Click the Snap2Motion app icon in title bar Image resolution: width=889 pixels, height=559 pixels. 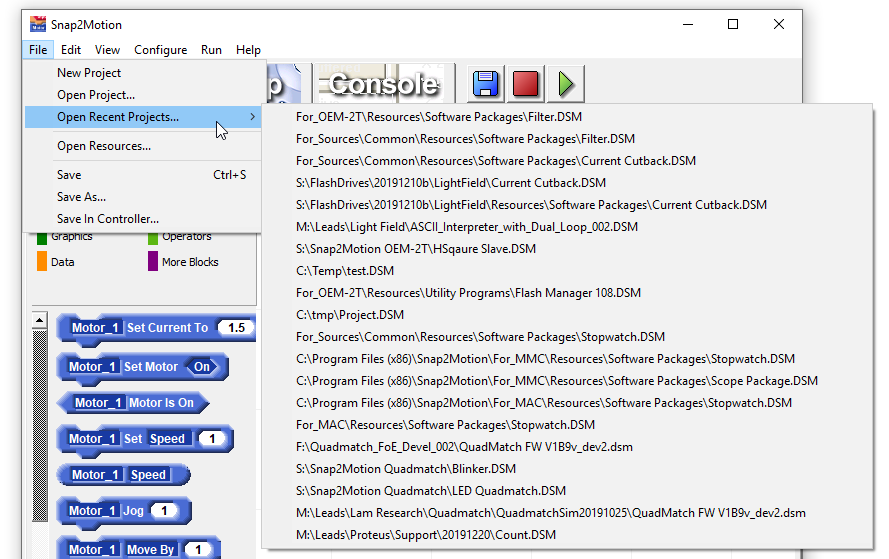click(38, 24)
